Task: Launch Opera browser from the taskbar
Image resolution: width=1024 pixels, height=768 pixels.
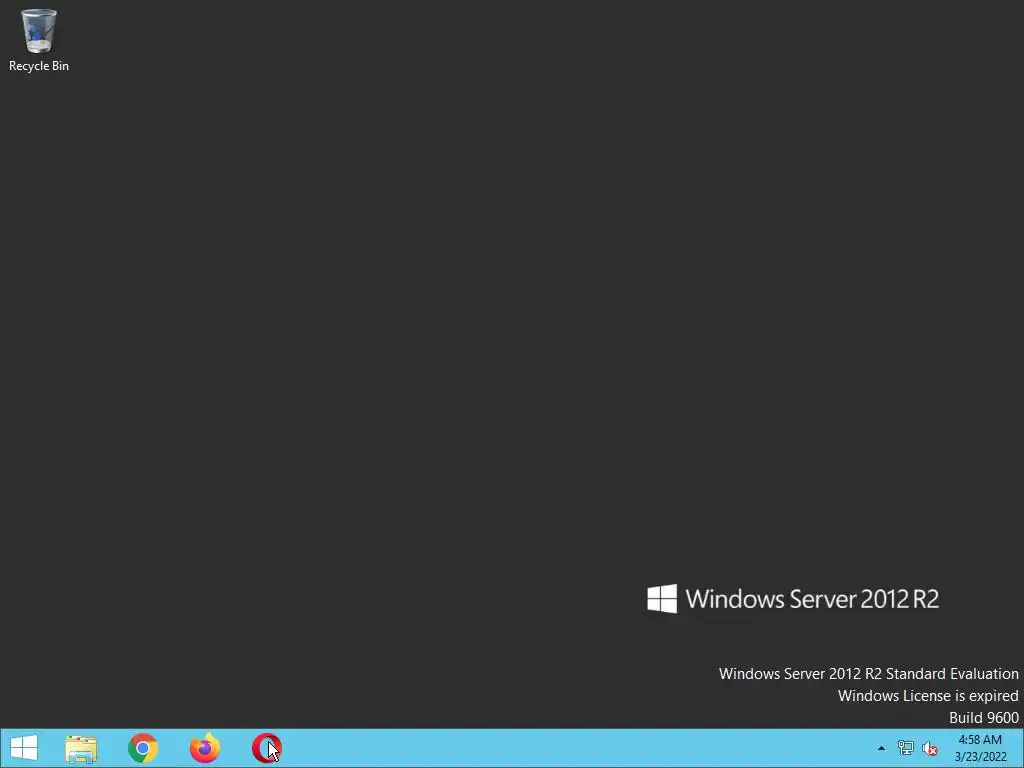Action: point(266,748)
